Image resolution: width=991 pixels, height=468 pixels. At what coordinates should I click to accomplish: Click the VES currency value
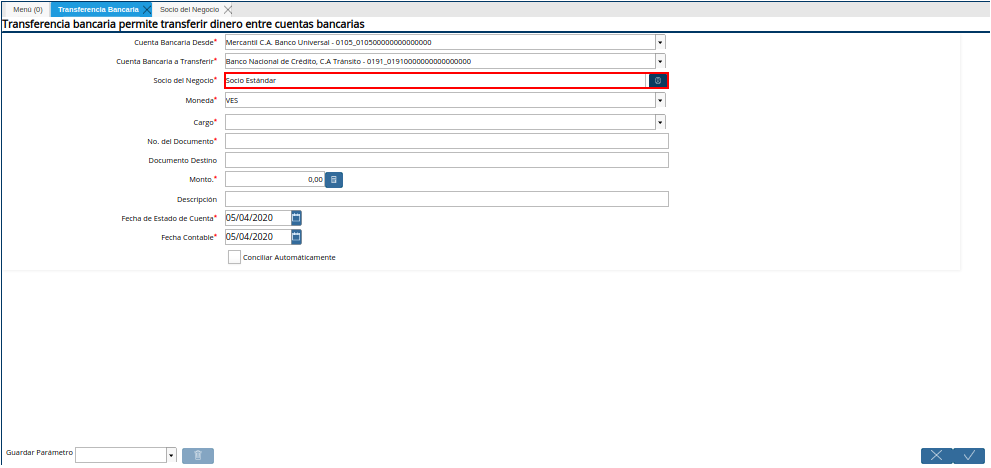[x=231, y=100]
